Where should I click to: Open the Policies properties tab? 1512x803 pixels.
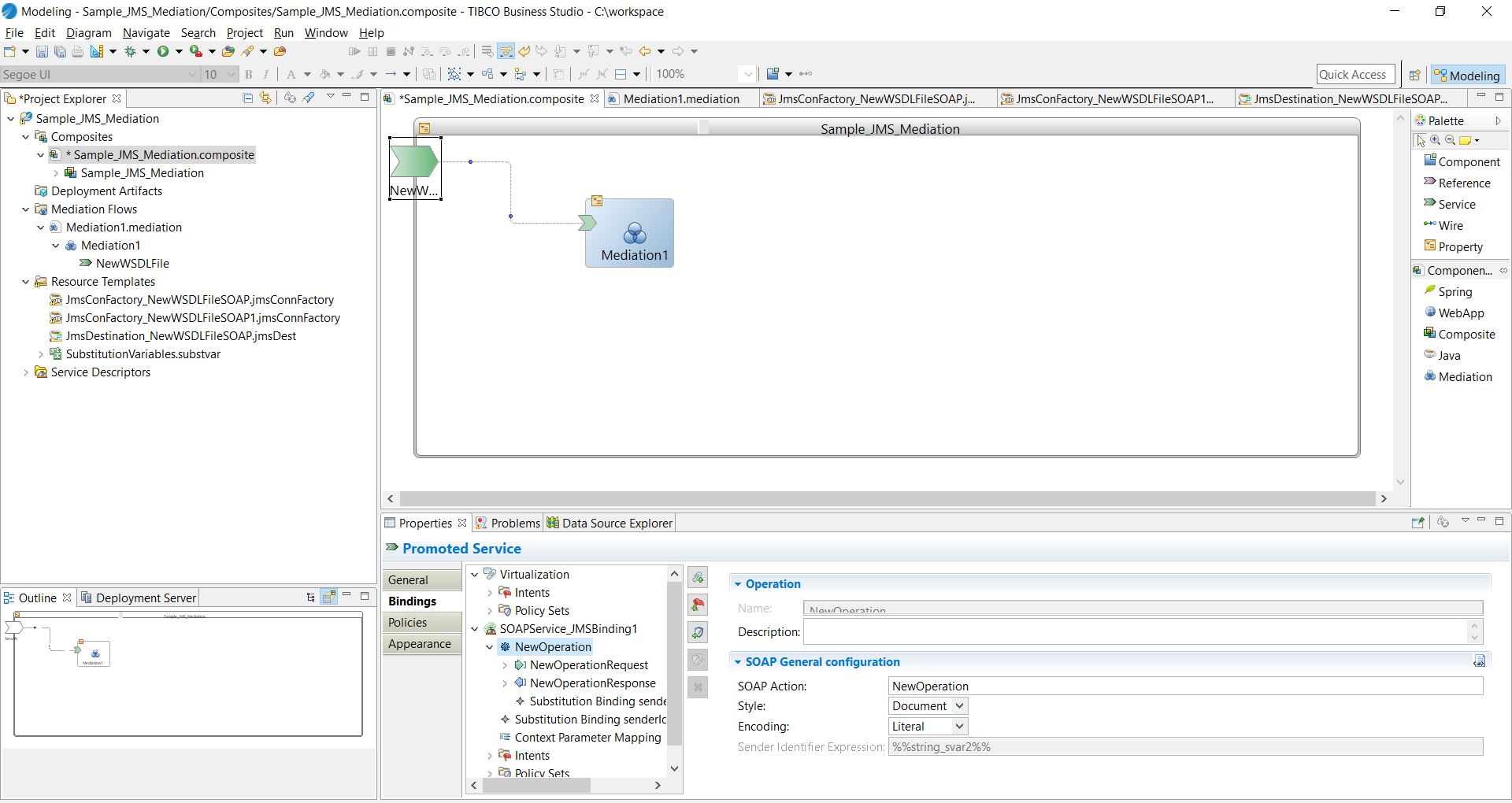(x=408, y=622)
